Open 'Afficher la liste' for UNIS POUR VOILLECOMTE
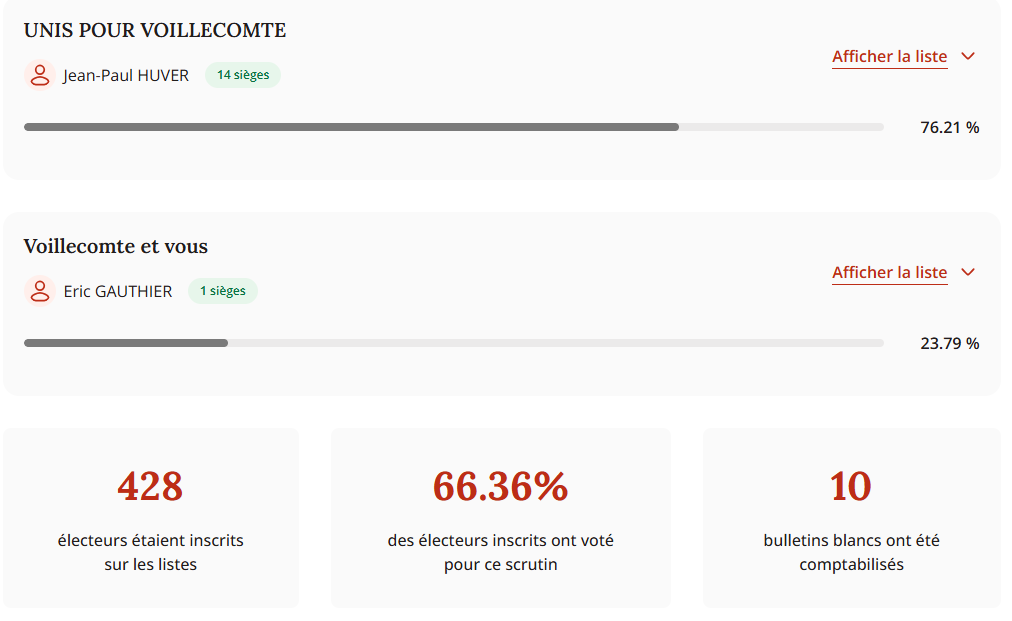 889,57
